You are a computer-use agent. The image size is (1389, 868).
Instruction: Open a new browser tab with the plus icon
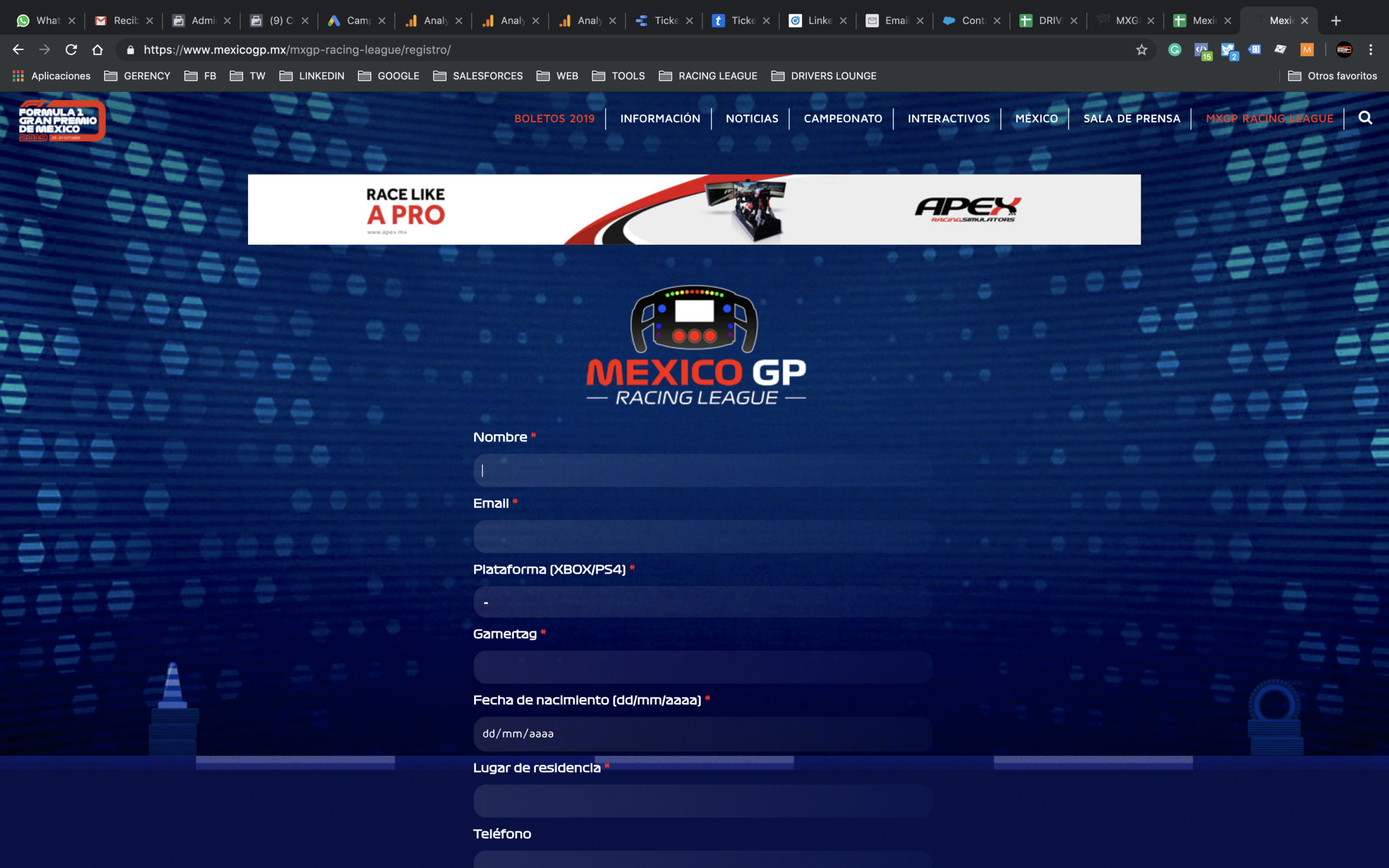point(1336,21)
